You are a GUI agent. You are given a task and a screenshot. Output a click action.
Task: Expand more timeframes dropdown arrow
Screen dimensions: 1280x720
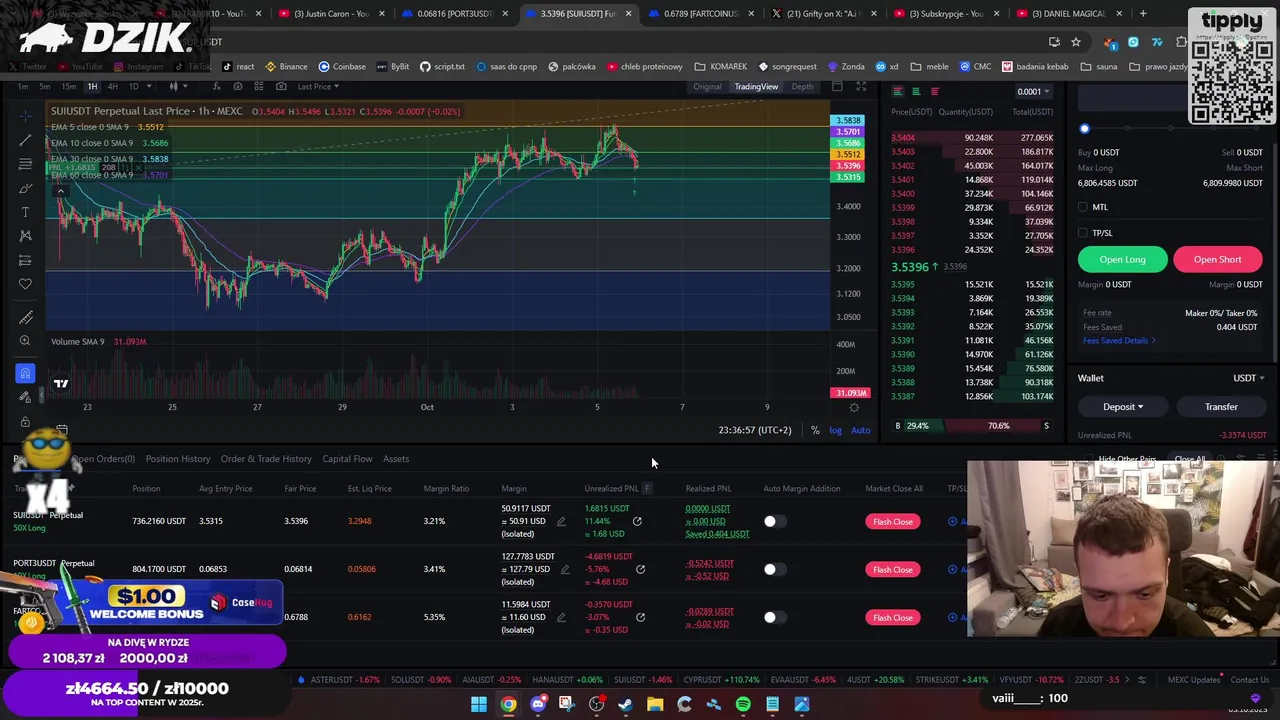(149, 87)
